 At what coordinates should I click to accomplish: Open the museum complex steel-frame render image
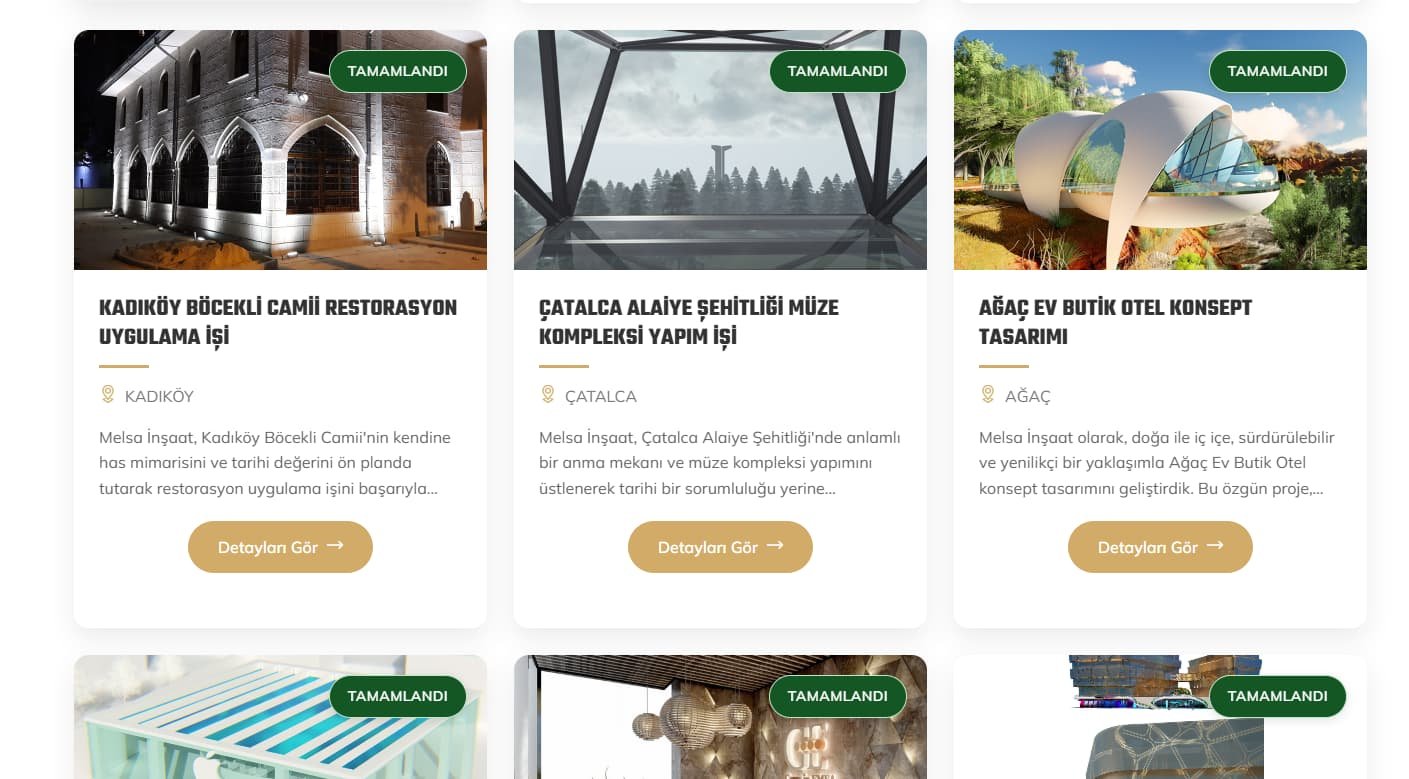[720, 150]
